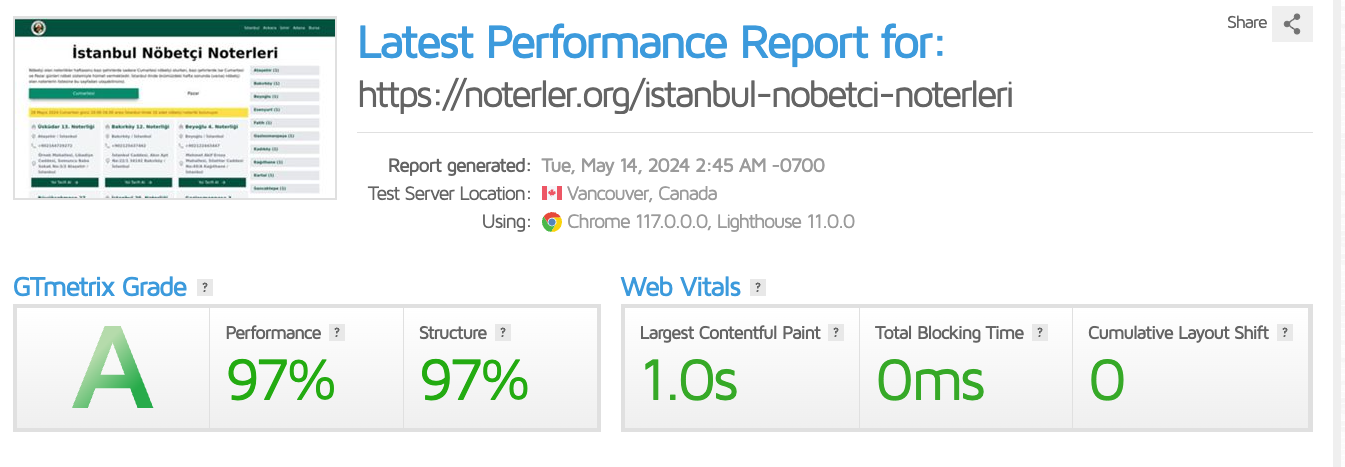Click the Share text label

[x=1247, y=22]
